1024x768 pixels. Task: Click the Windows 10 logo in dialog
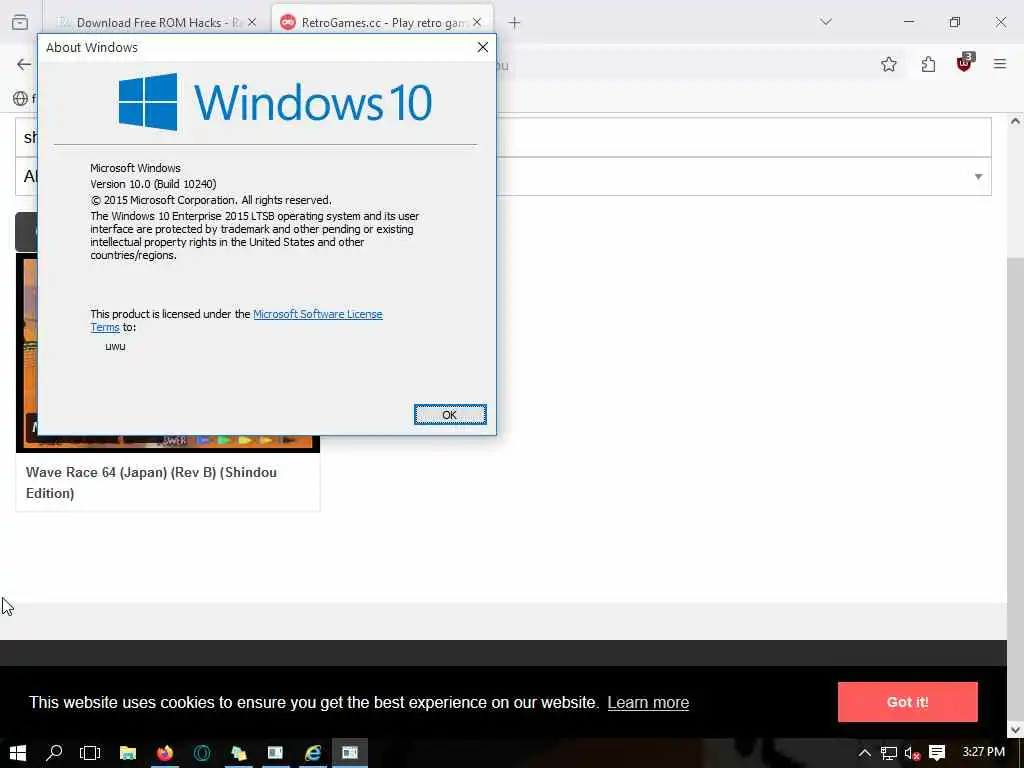point(275,102)
